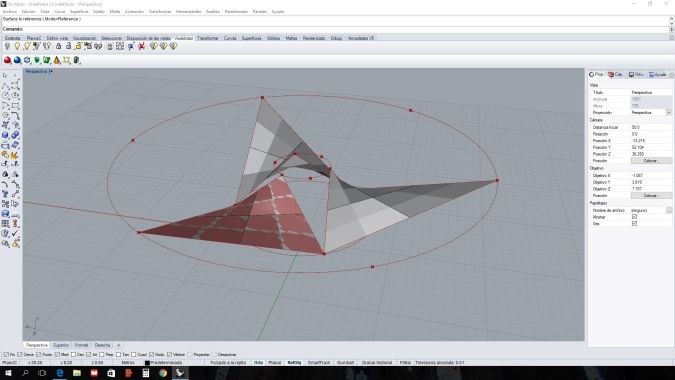Viewport: 675px width, 380px height.
Task: Click the yellow cone icon
Action: 57,60
